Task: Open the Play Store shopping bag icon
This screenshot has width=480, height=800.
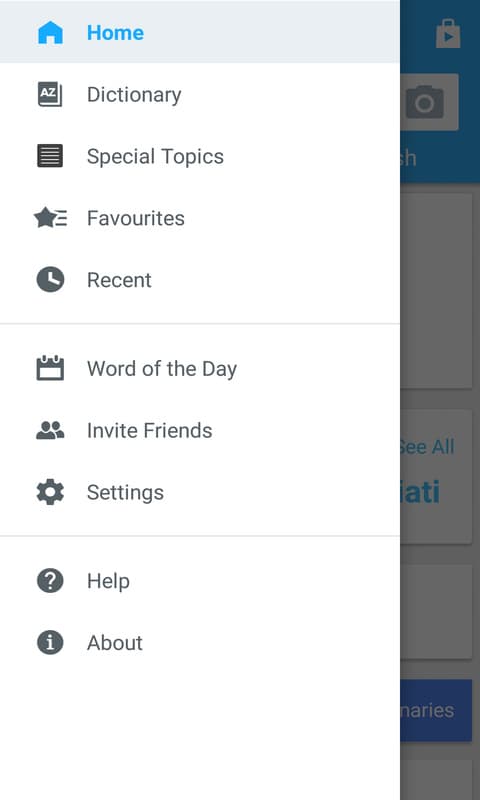Action: (448, 34)
